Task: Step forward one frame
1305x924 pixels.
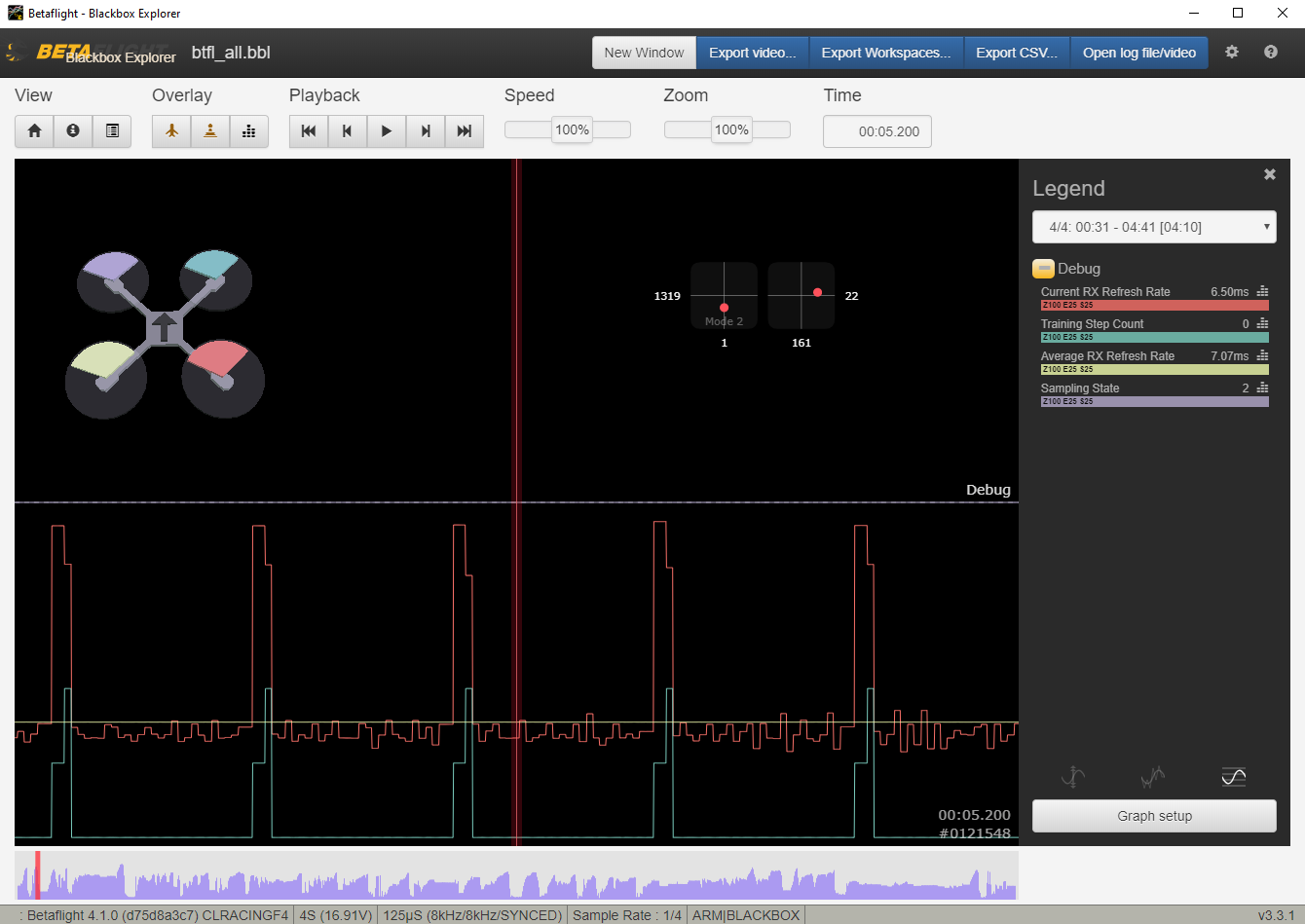Action: [x=426, y=130]
